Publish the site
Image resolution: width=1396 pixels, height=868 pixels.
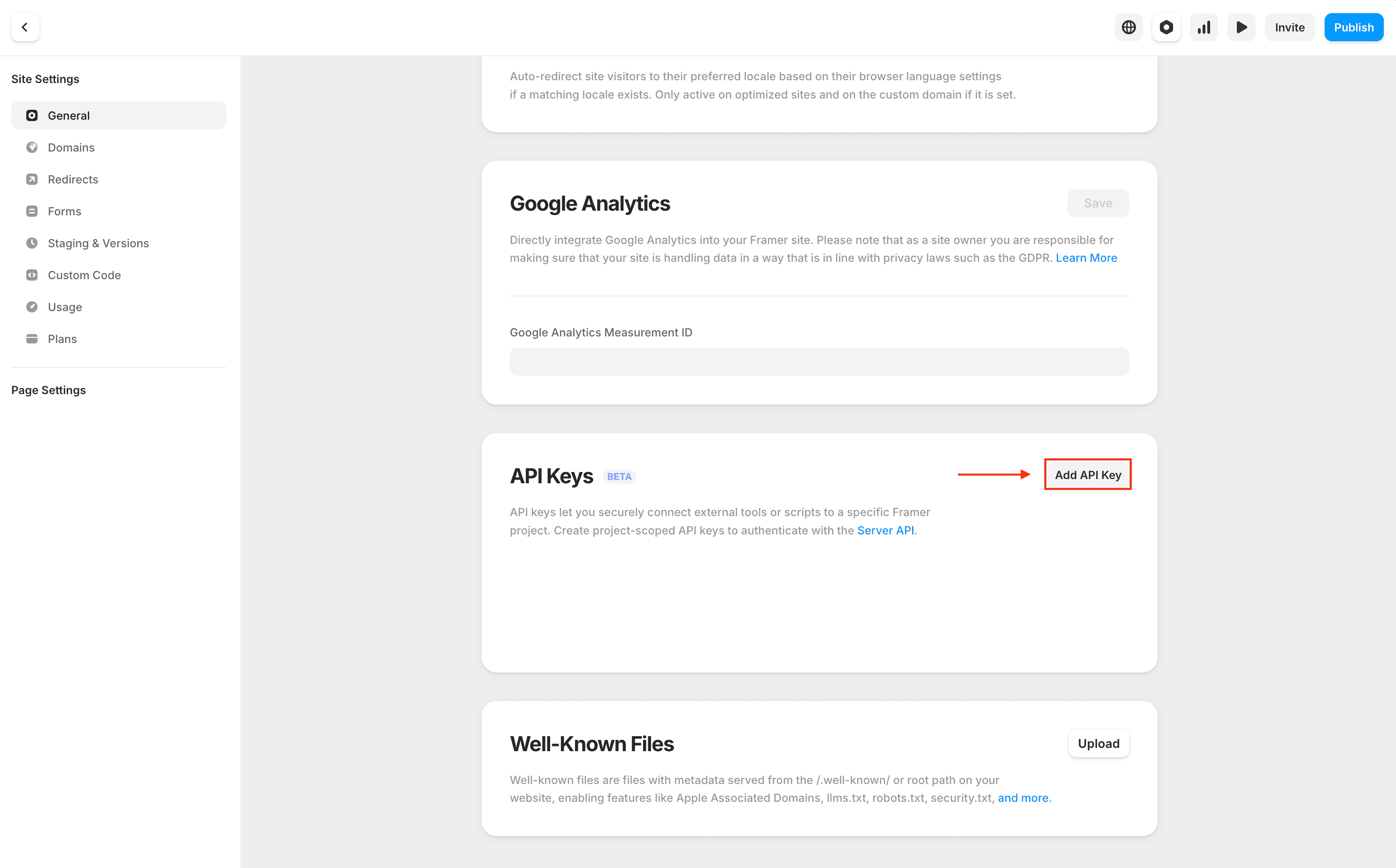(1353, 27)
